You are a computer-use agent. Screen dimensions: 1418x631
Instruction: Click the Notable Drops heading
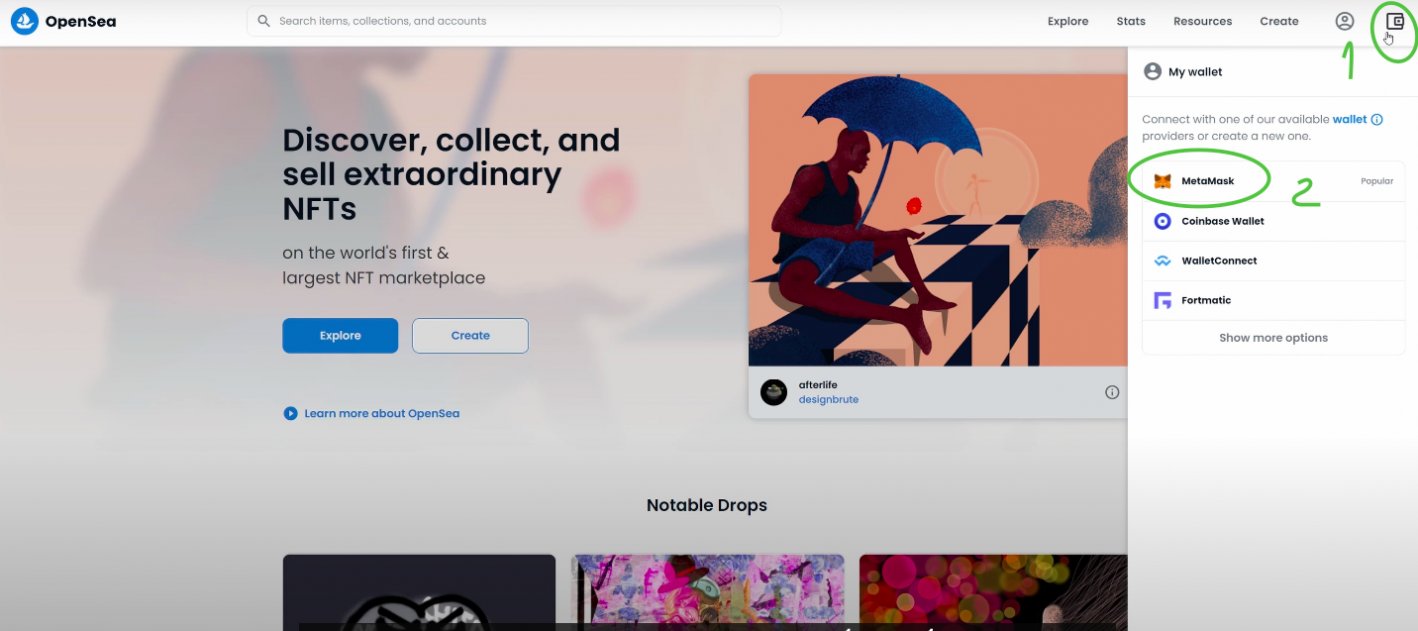click(x=707, y=505)
